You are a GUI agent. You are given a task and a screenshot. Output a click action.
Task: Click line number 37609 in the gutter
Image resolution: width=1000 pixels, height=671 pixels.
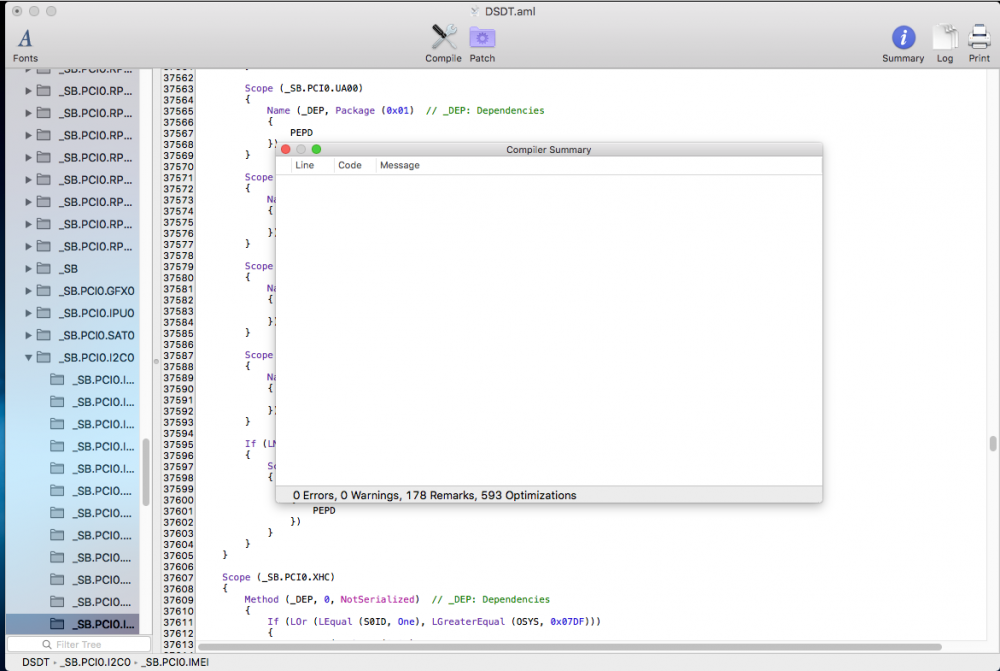coord(178,600)
